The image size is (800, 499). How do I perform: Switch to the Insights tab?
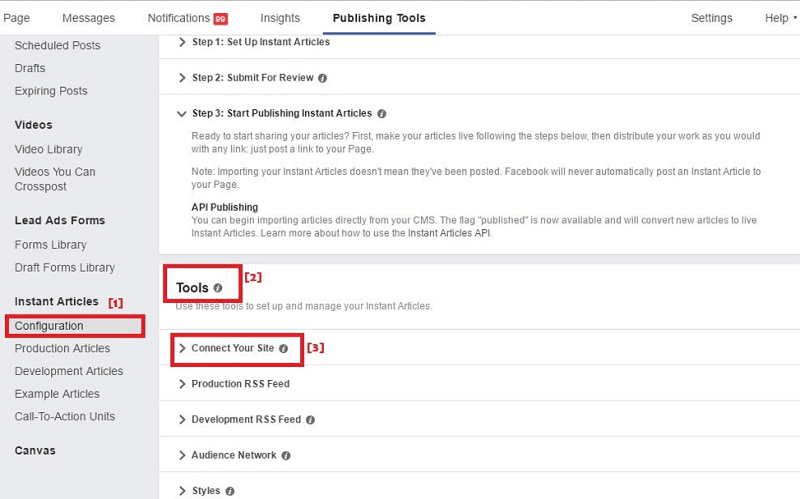pyautogui.click(x=280, y=18)
